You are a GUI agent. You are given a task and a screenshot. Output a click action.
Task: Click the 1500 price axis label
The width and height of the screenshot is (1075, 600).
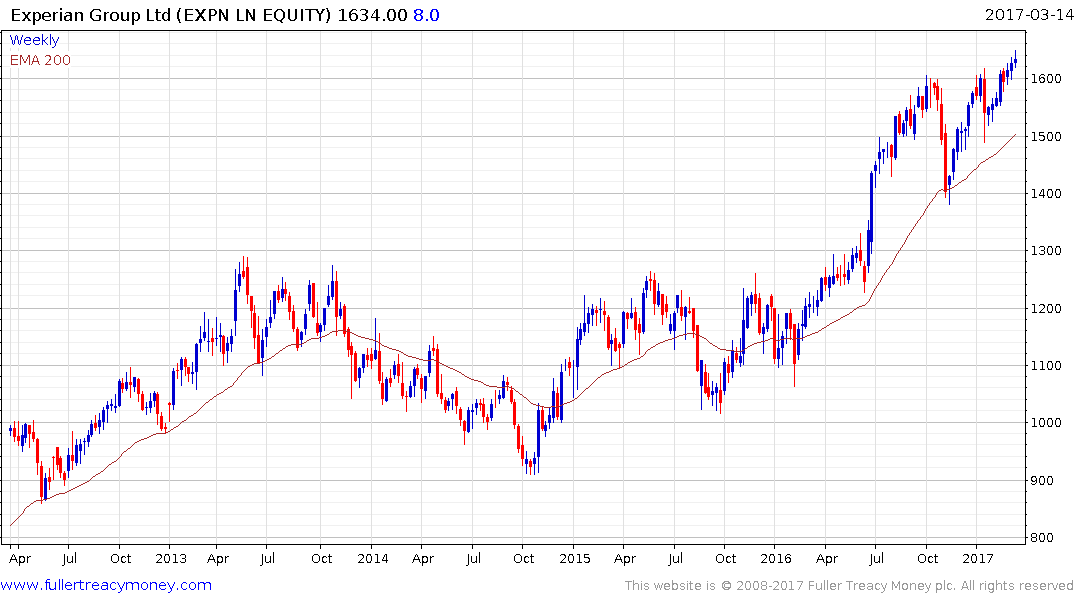pyautogui.click(x=1046, y=136)
